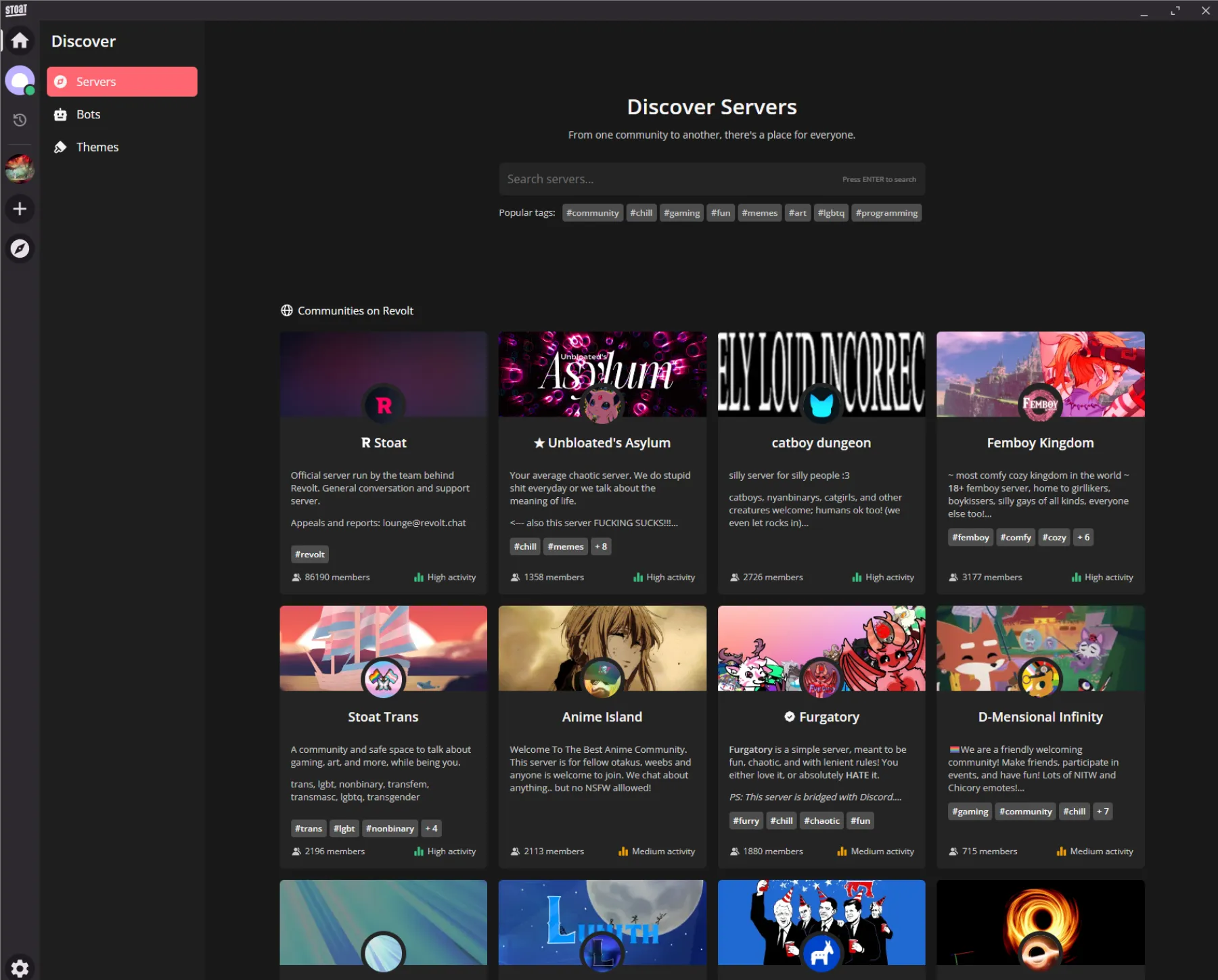Click the Stoat logo in the top left
Image resolution: width=1218 pixels, height=980 pixels.
pyautogui.click(x=16, y=9)
